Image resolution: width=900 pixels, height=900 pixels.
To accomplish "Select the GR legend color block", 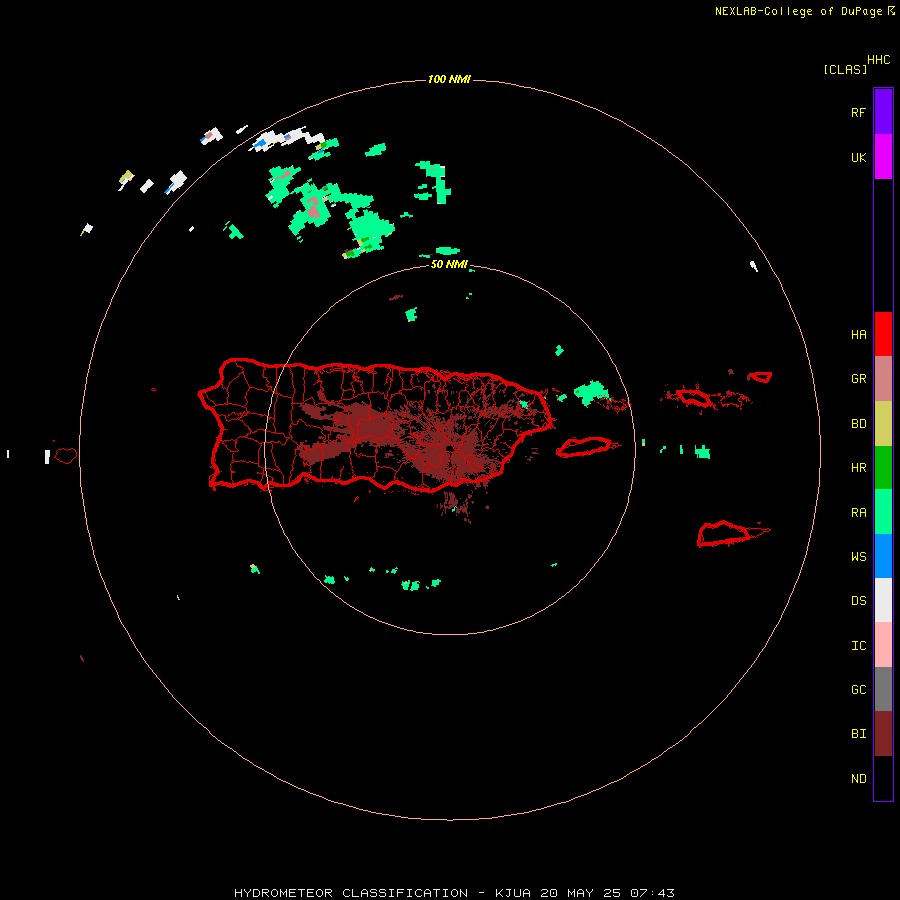I will point(883,378).
